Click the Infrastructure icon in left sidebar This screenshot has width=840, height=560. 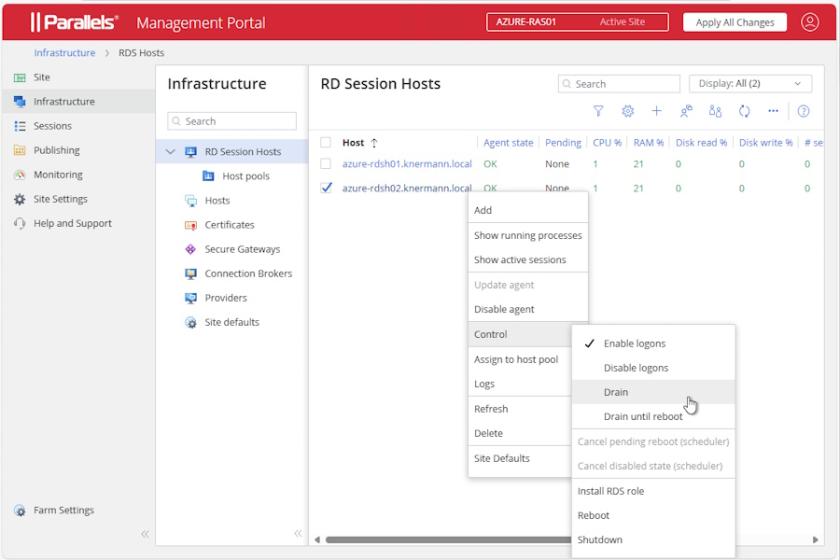[x=19, y=101]
